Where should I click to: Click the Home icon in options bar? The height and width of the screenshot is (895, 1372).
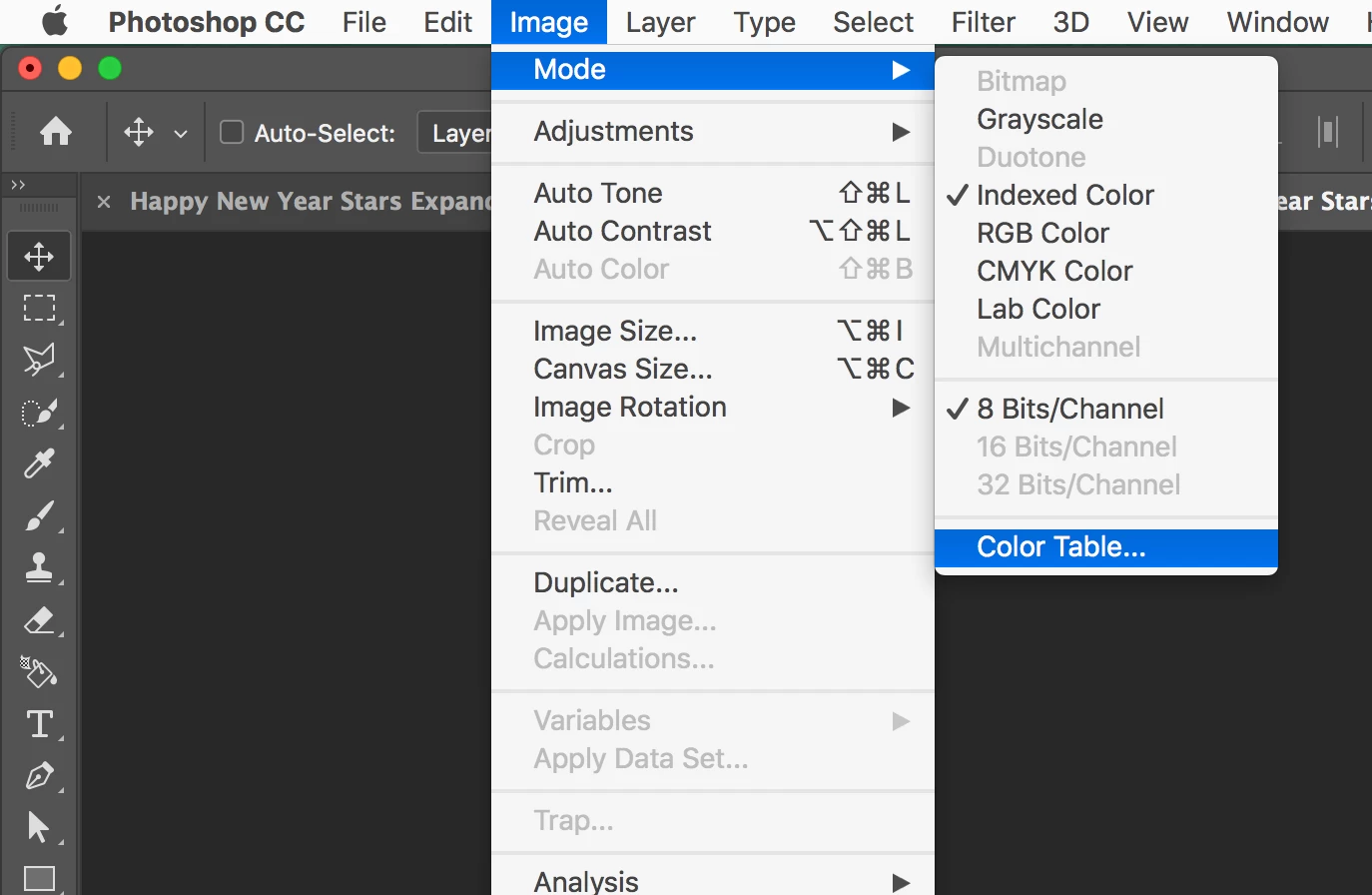(x=56, y=131)
